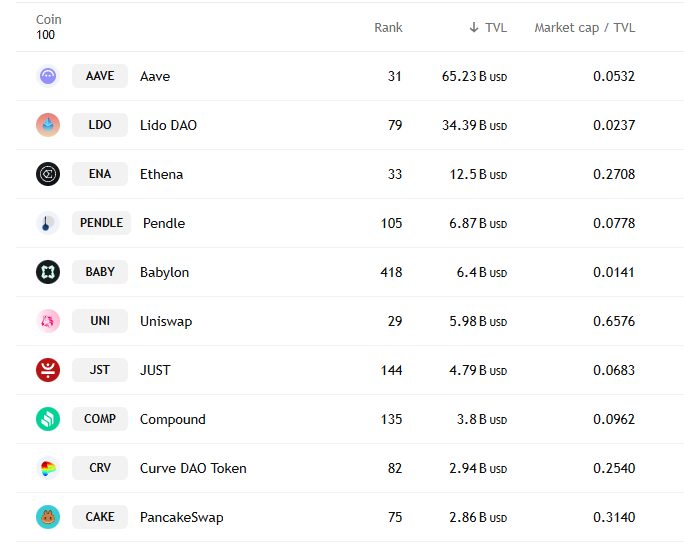The image size is (684, 544).
Task: Sort by the Rank column header
Action: 388,27
